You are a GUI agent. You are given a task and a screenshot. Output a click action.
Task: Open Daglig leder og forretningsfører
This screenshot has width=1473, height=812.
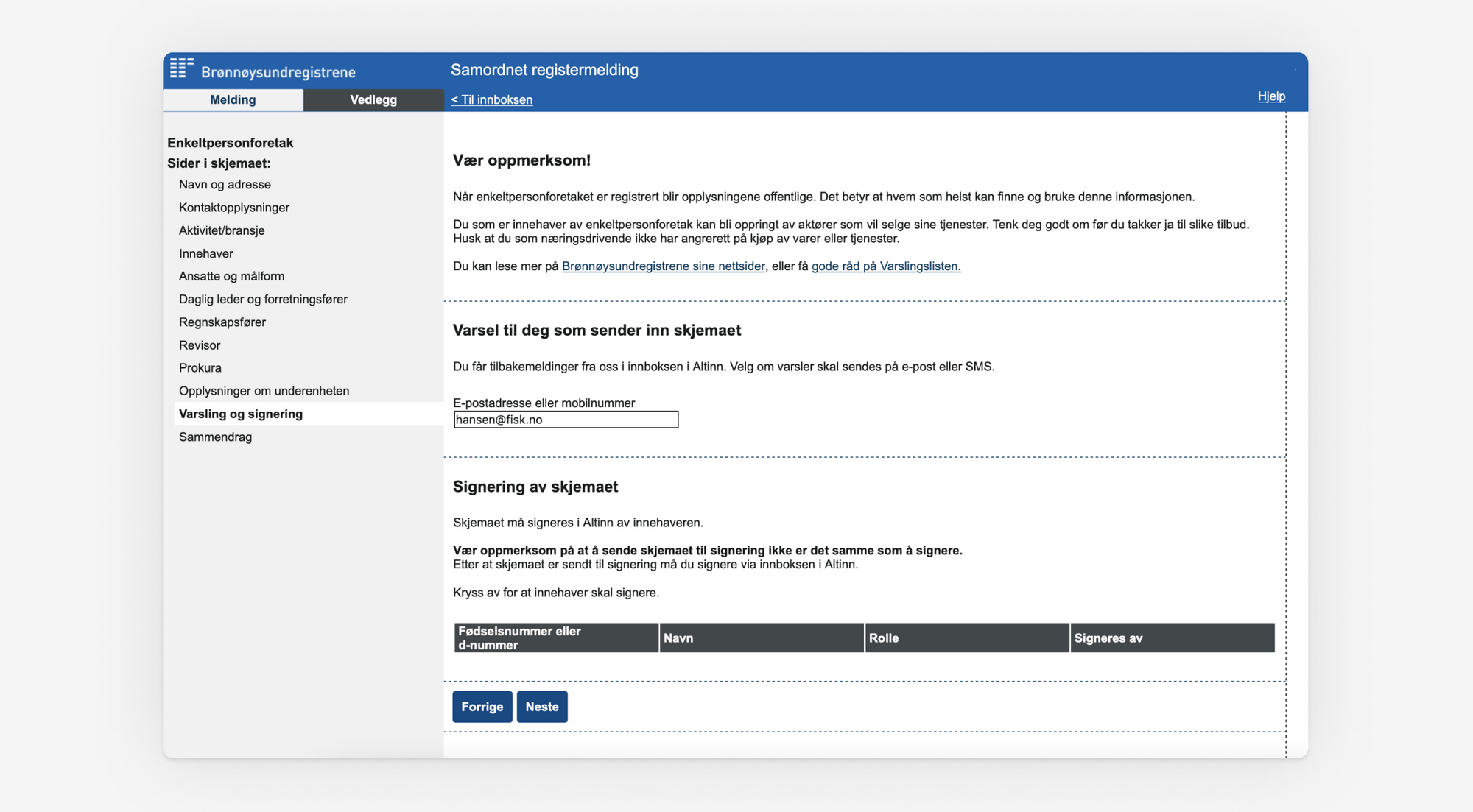[x=263, y=299]
